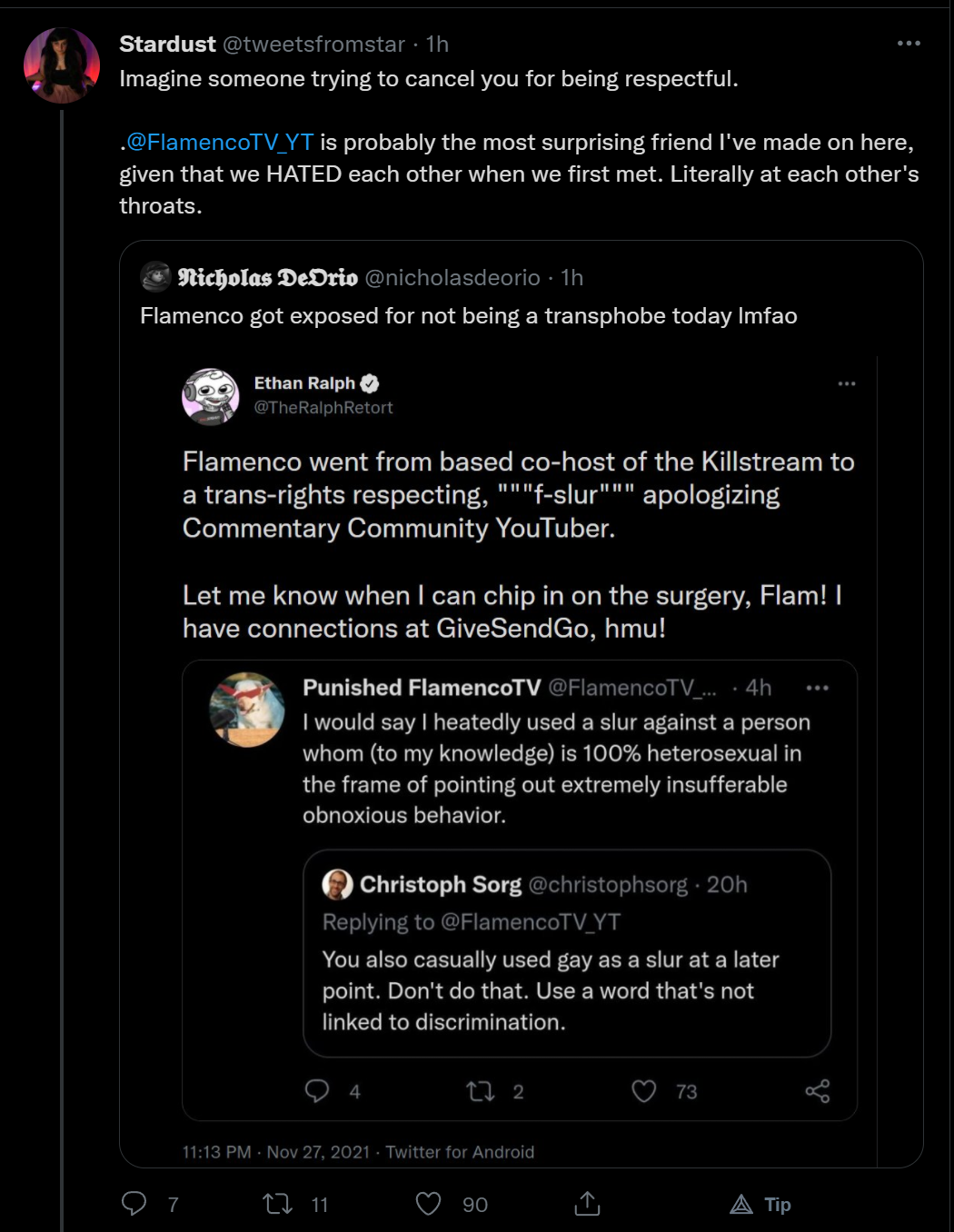Open Punished FlamencoTV tweet ellipsis menu

[818, 688]
